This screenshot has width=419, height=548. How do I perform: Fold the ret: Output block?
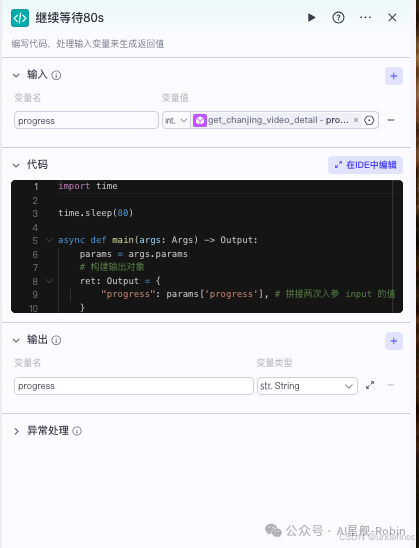pos(49,281)
